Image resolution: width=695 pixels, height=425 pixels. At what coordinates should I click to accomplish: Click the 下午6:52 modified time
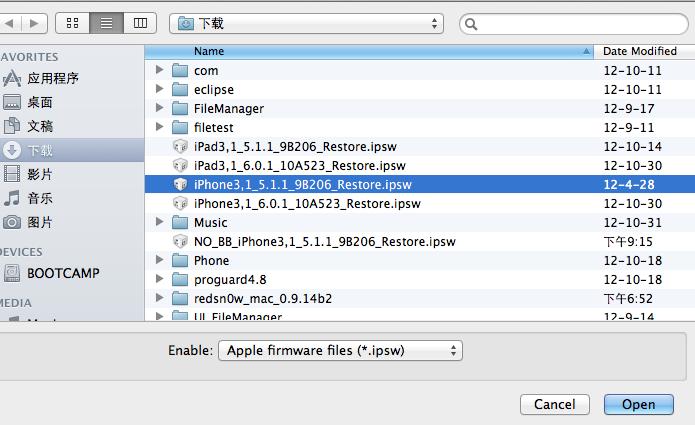tap(628, 299)
